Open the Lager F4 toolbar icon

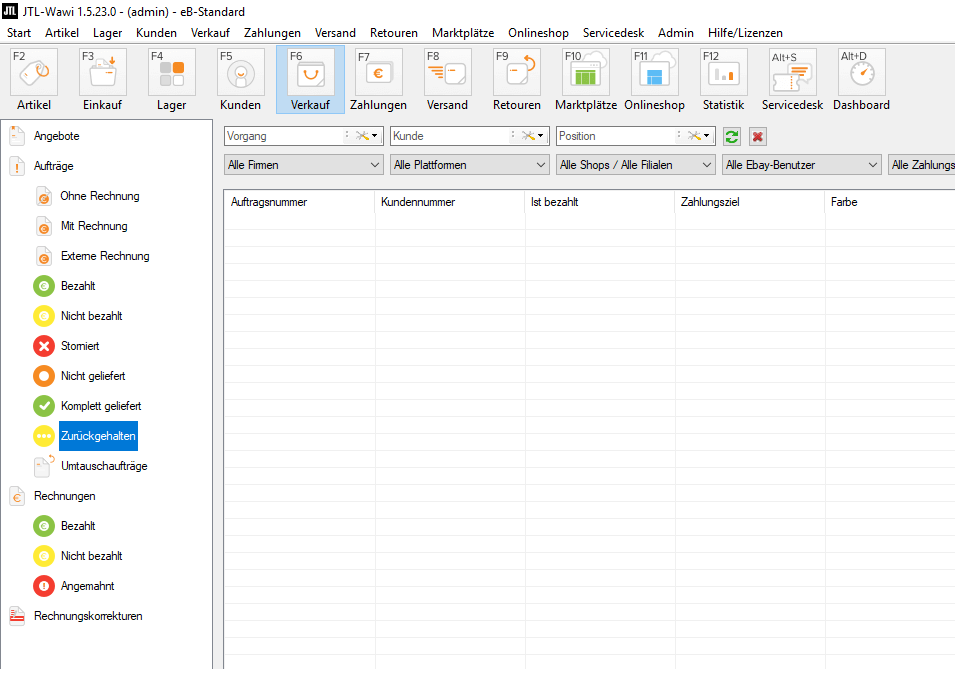(x=172, y=72)
